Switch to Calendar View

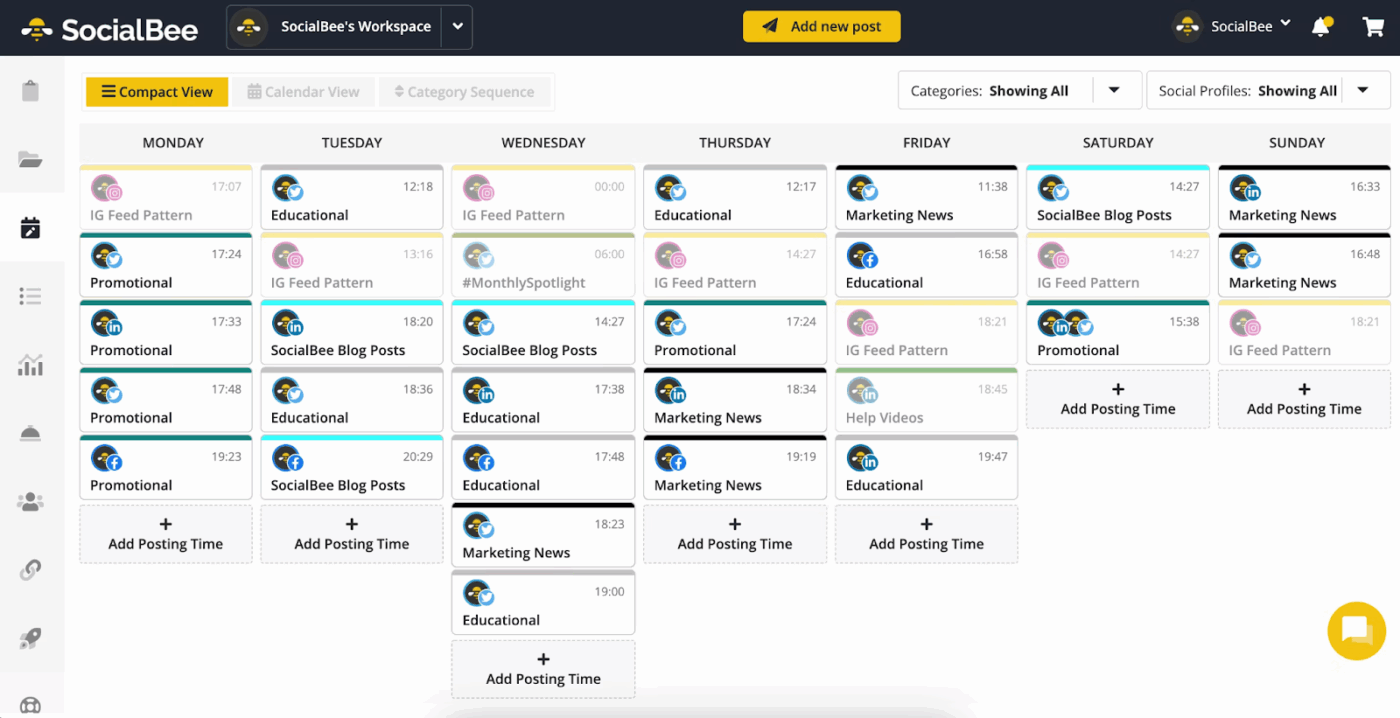click(303, 91)
